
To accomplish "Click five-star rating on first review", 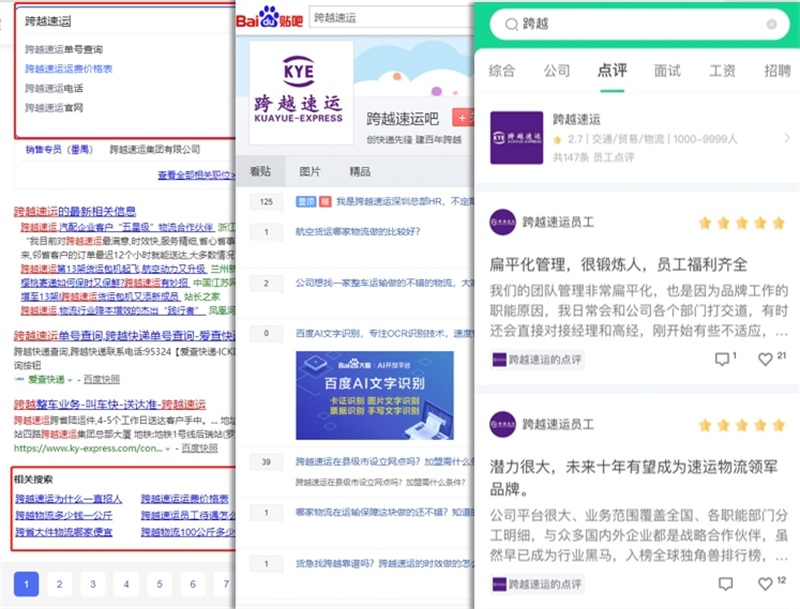I will 742,223.
